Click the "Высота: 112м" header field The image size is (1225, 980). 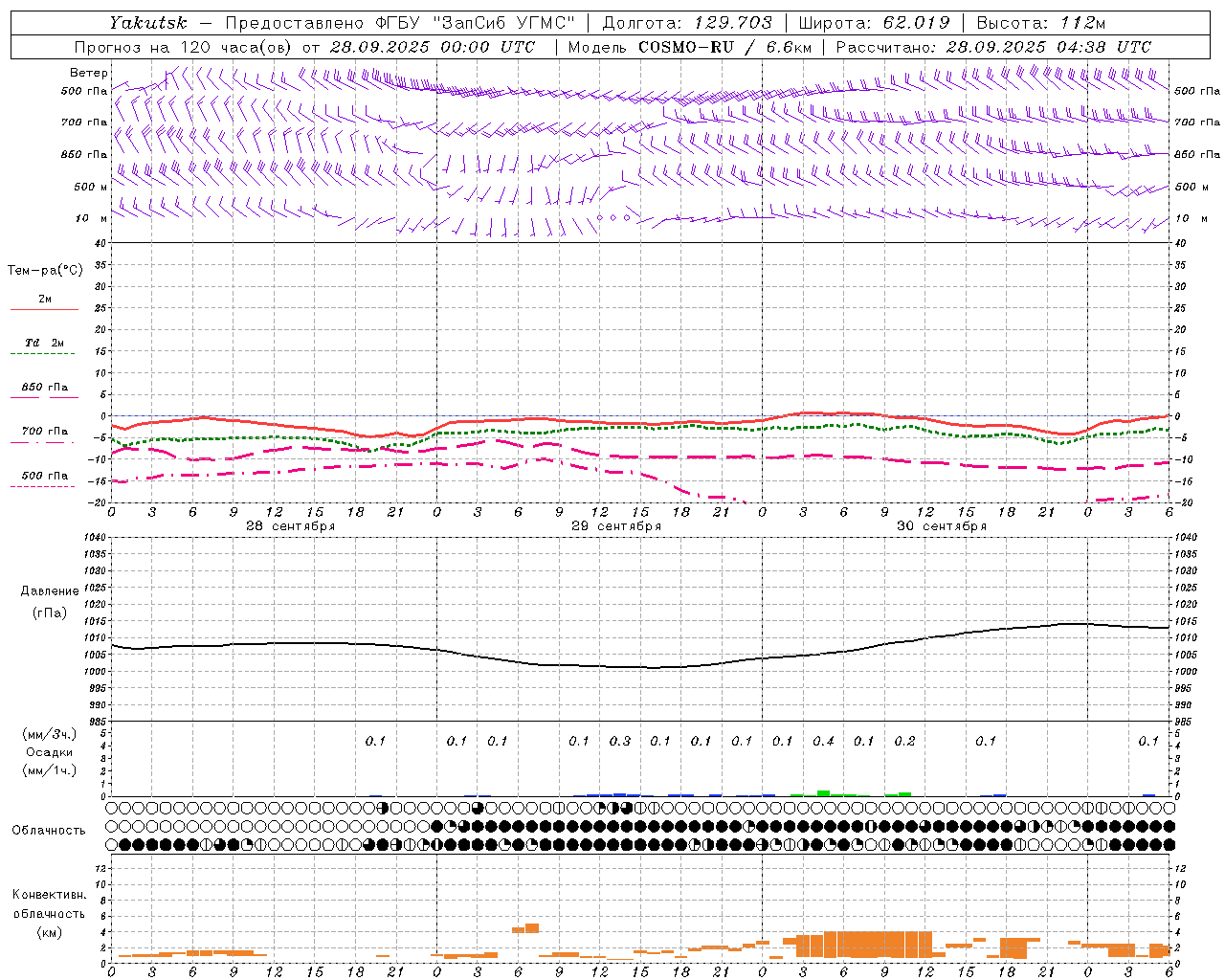coord(1041,23)
